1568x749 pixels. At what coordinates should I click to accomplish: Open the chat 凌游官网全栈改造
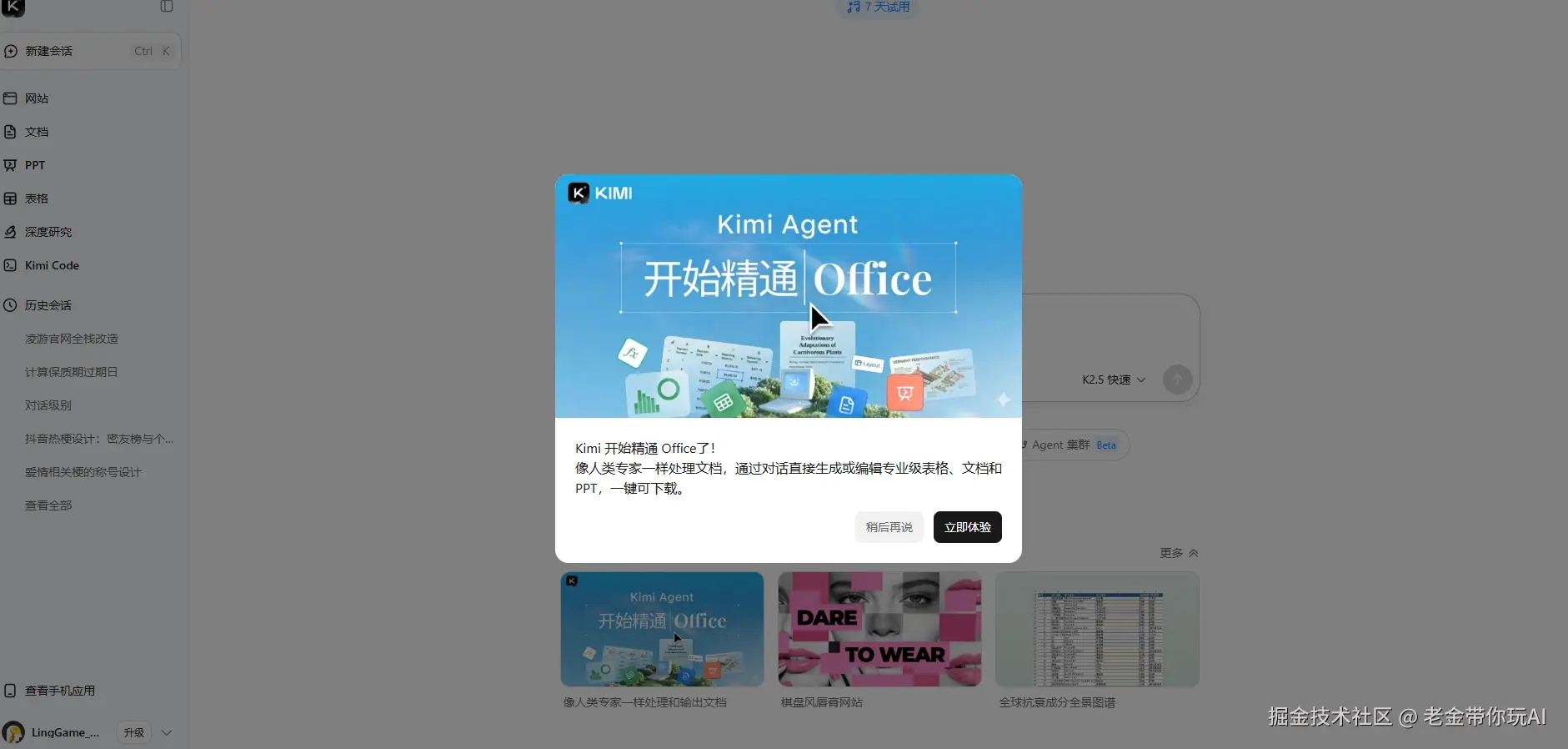click(72, 339)
